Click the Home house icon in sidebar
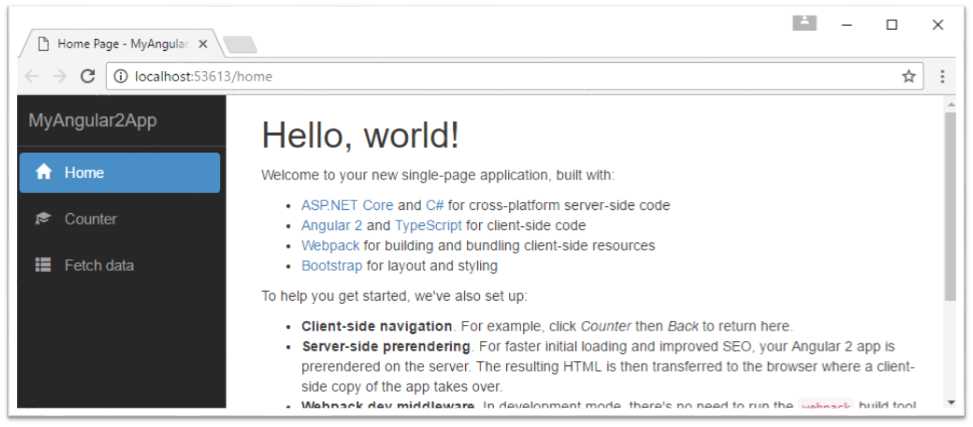The height and width of the screenshot is (427, 973). tap(43, 172)
